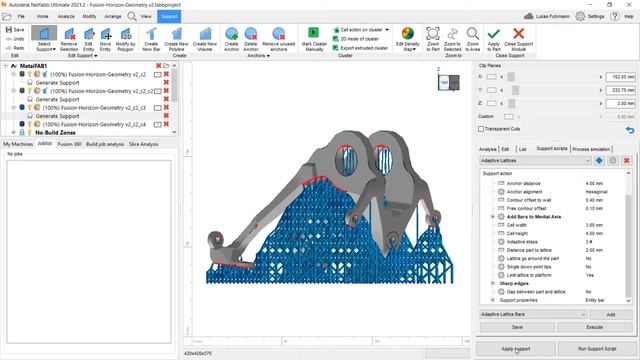
Task: Click the Zoom to Selected icon
Action: point(452,33)
